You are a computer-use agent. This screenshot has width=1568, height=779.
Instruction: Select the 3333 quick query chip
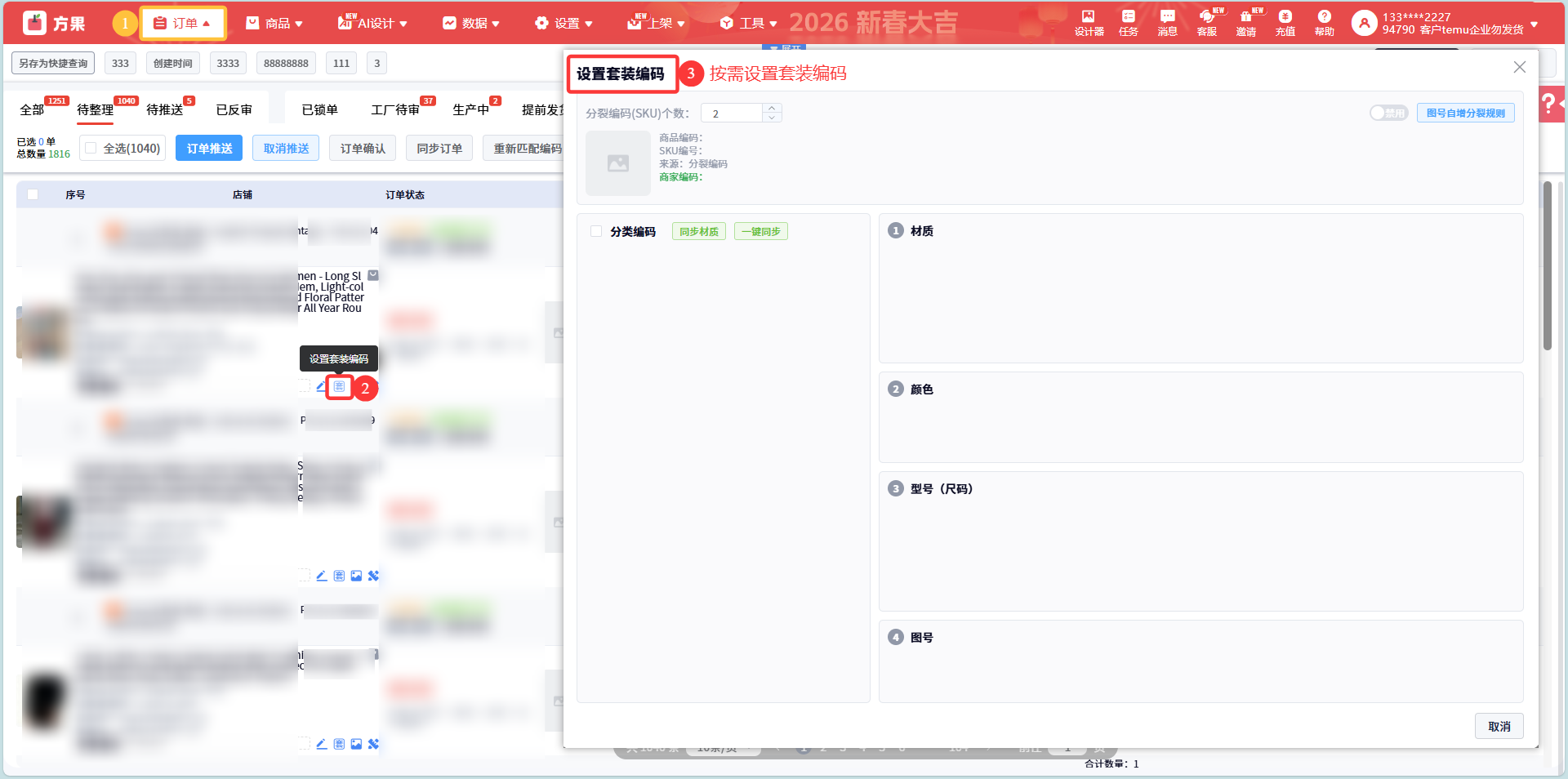click(228, 63)
